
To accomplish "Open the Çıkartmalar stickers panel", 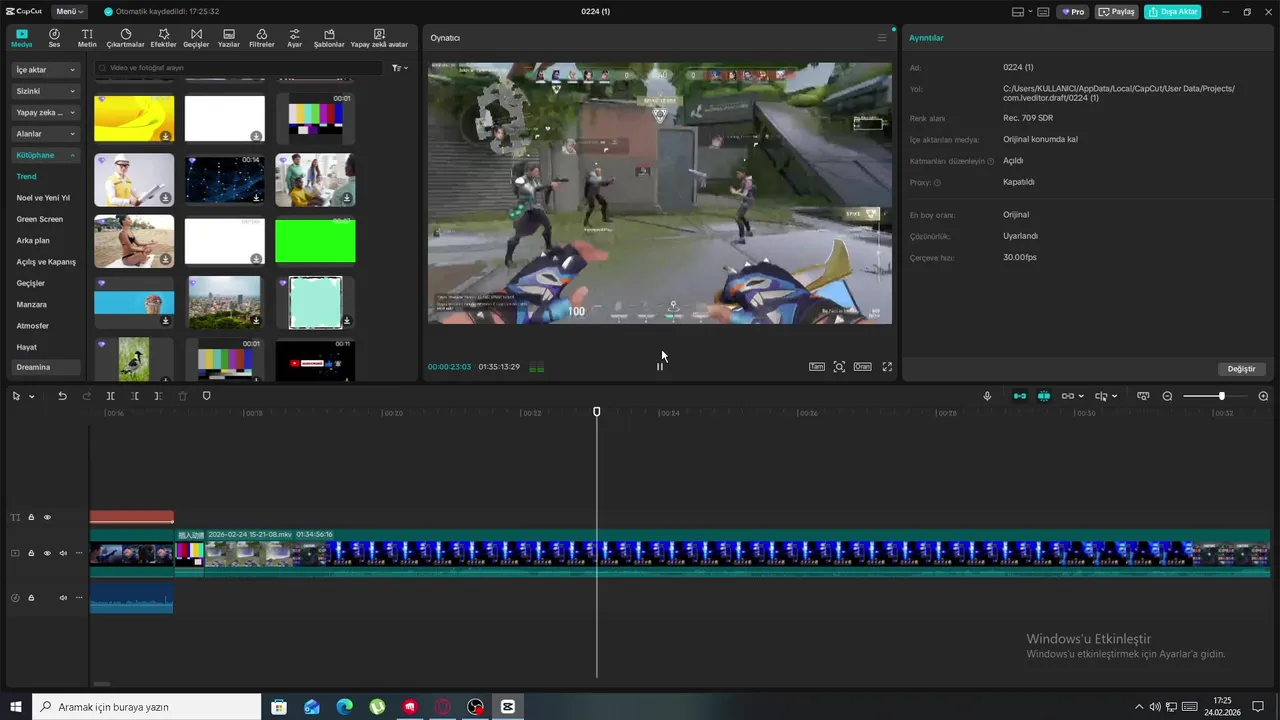I will [126, 39].
